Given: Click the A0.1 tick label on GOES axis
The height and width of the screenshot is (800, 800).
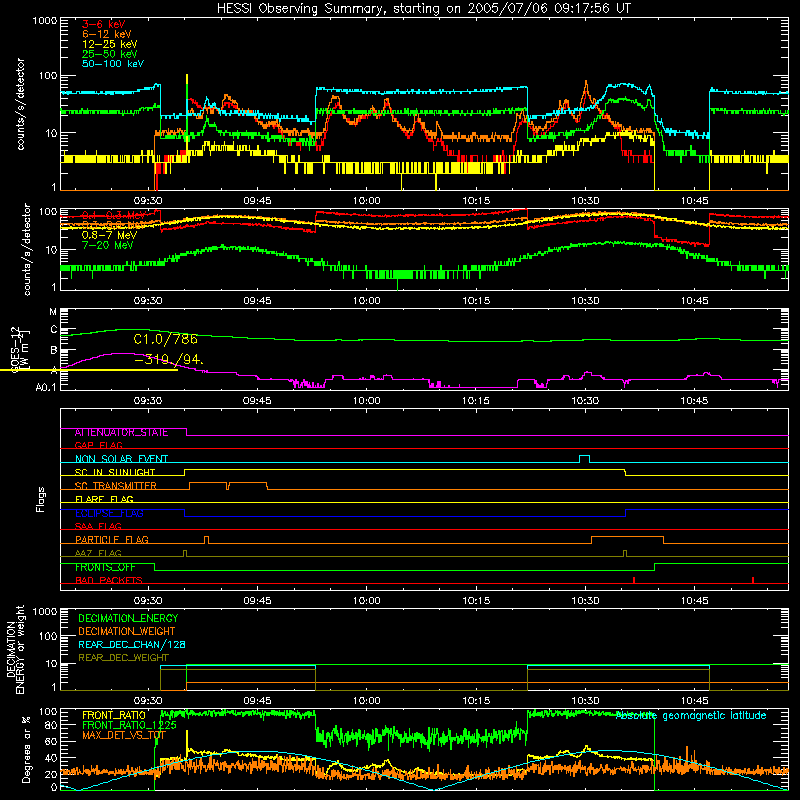Looking at the screenshot, I should [x=45, y=388].
